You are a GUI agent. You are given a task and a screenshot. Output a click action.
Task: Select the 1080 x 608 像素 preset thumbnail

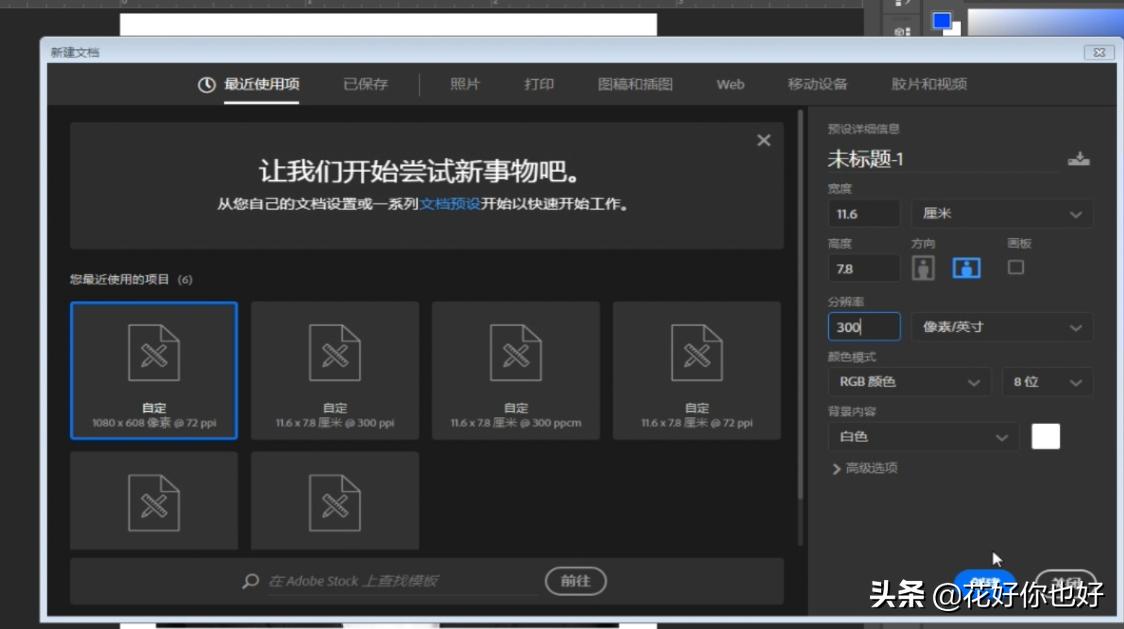pyautogui.click(x=153, y=370)
